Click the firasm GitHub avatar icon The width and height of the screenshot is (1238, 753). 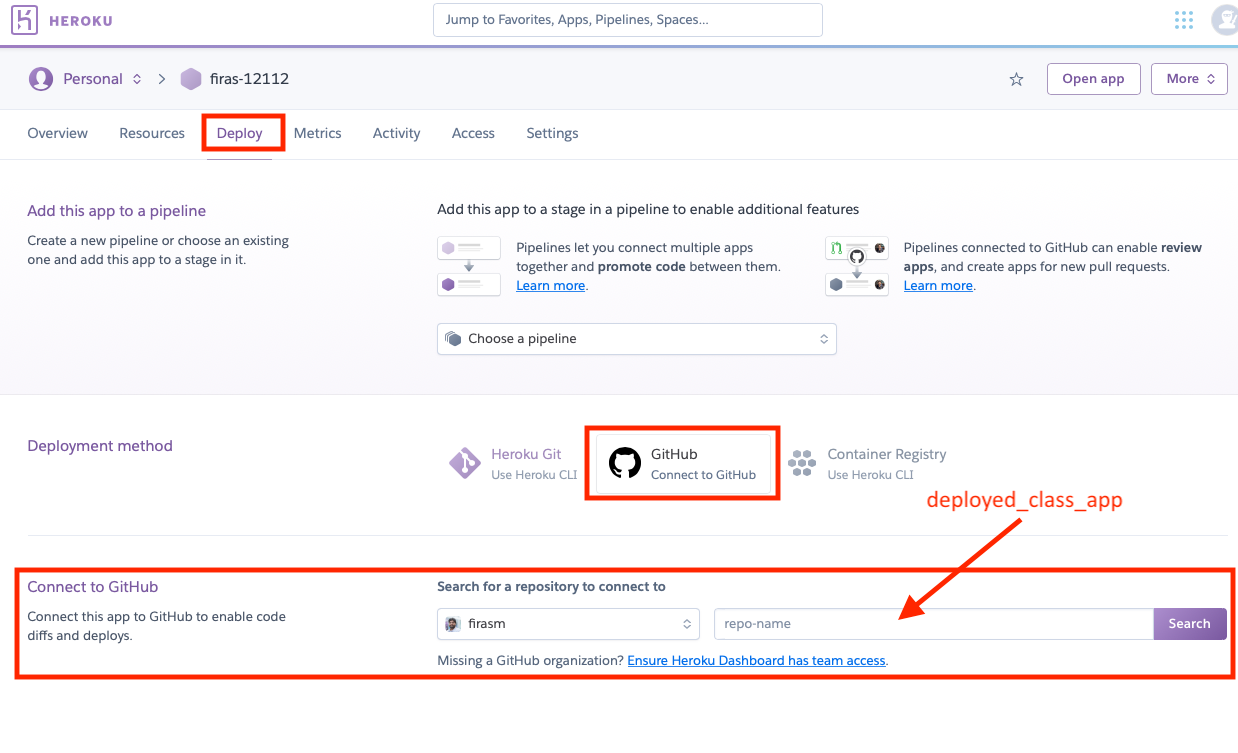click(453, 624)
